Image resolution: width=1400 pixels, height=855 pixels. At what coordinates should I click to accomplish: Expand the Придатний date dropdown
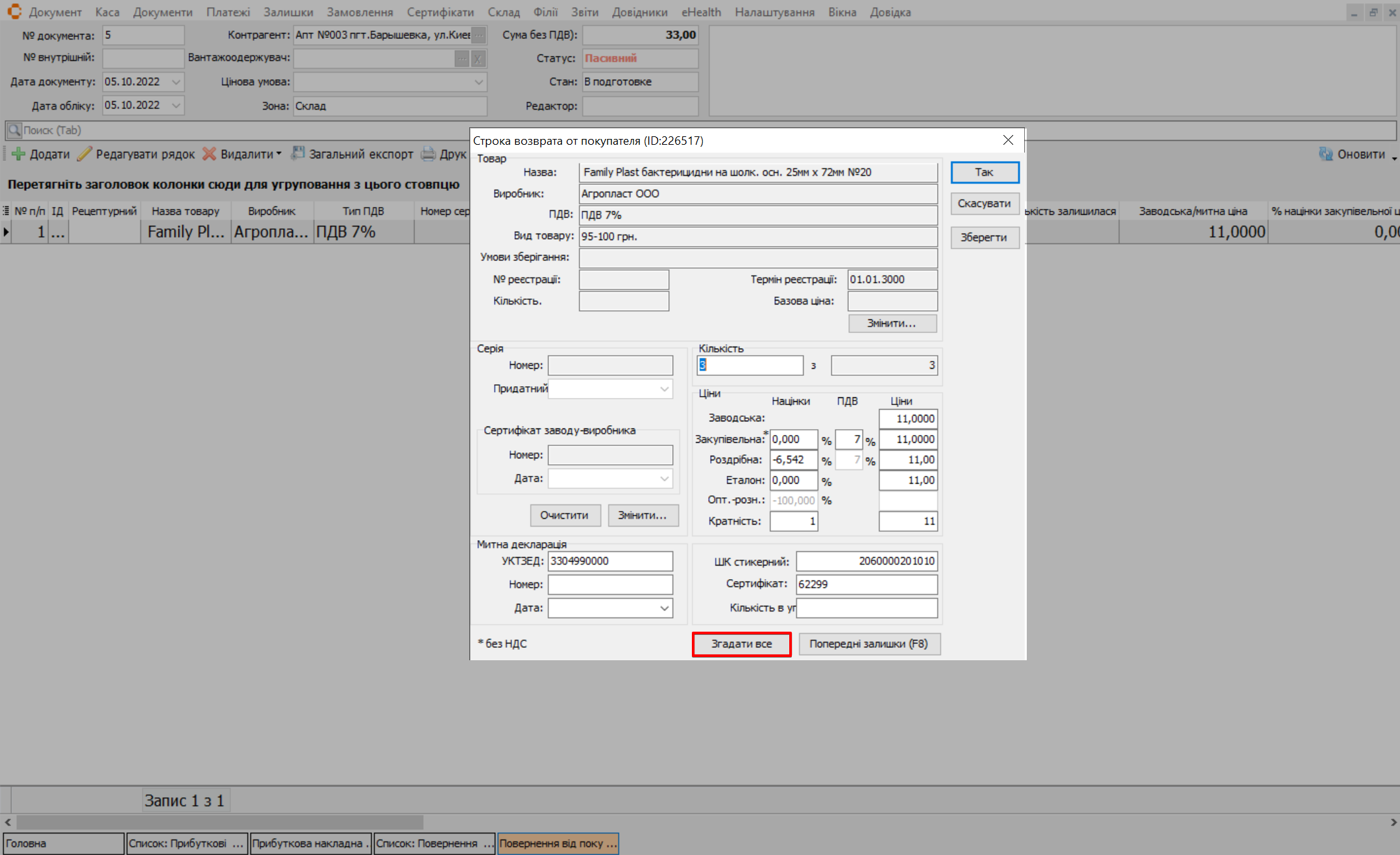pos(665,389)
